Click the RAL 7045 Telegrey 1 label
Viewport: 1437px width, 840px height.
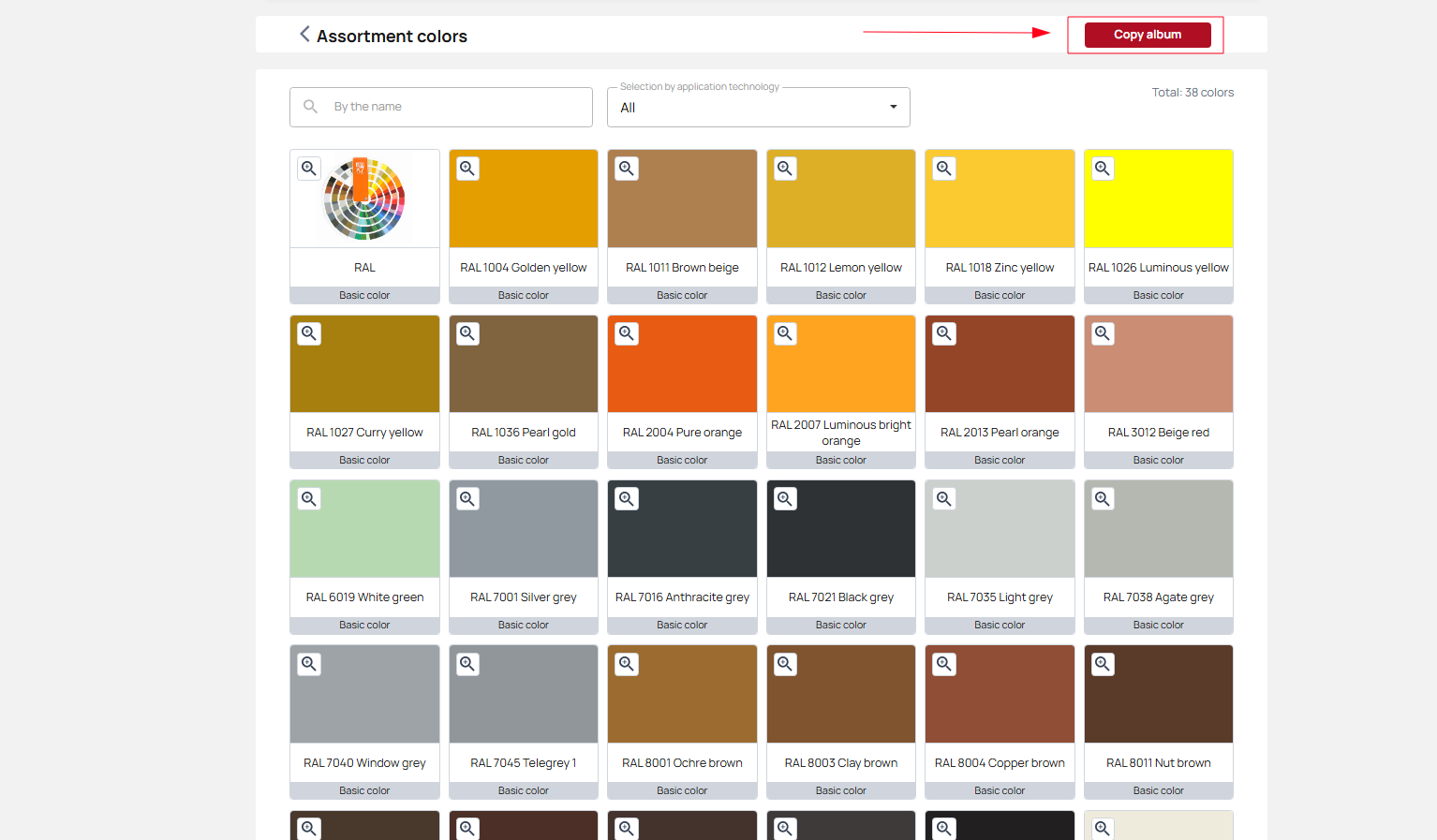point(524,763)
